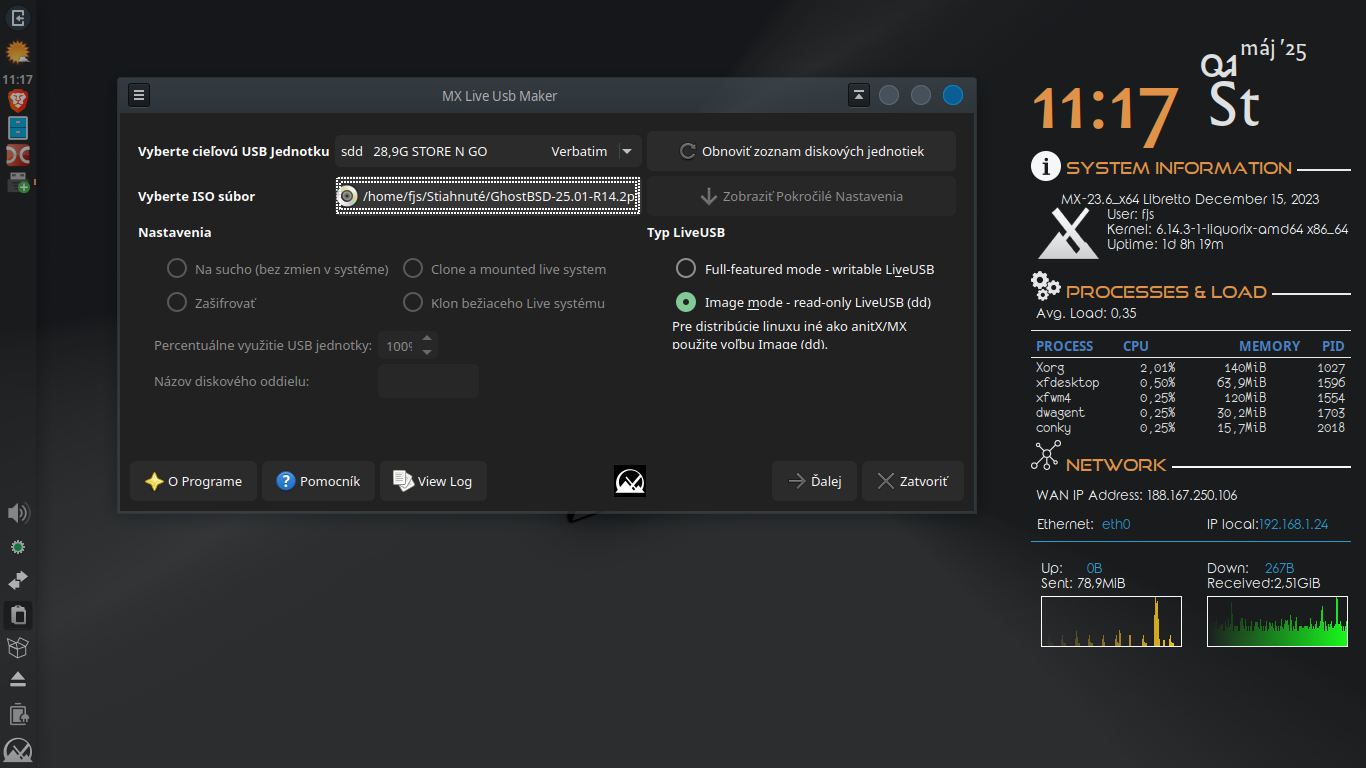This screenshot has width=1366, height=768.
Task: Click the eject media tray icon
Action: [18, 680]
